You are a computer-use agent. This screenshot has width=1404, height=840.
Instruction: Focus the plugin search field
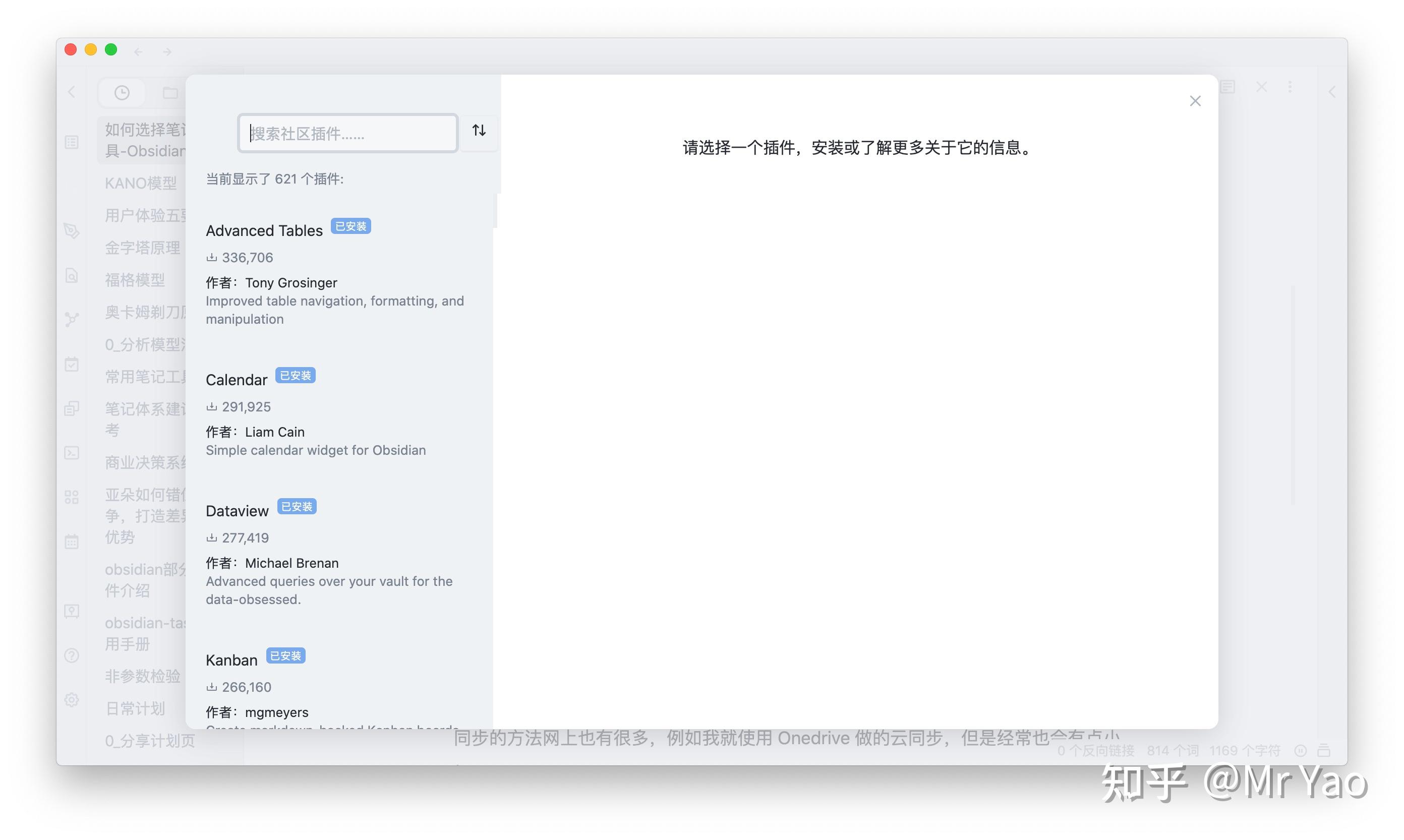coord(347,134)
